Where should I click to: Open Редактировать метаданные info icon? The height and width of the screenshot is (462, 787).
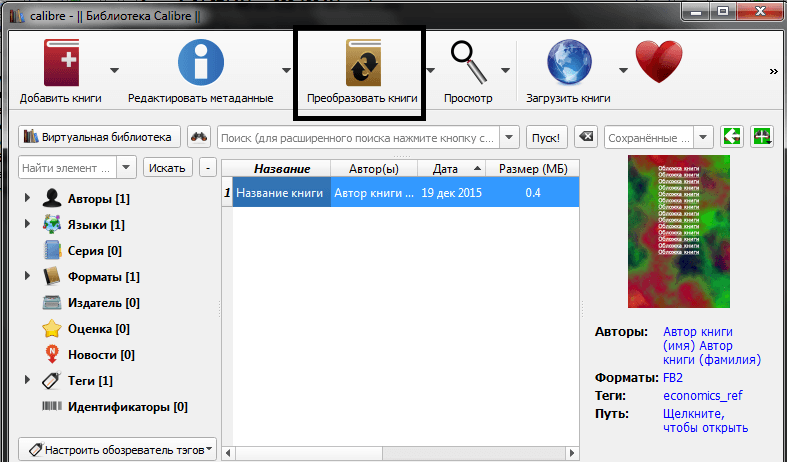[201, 62]
